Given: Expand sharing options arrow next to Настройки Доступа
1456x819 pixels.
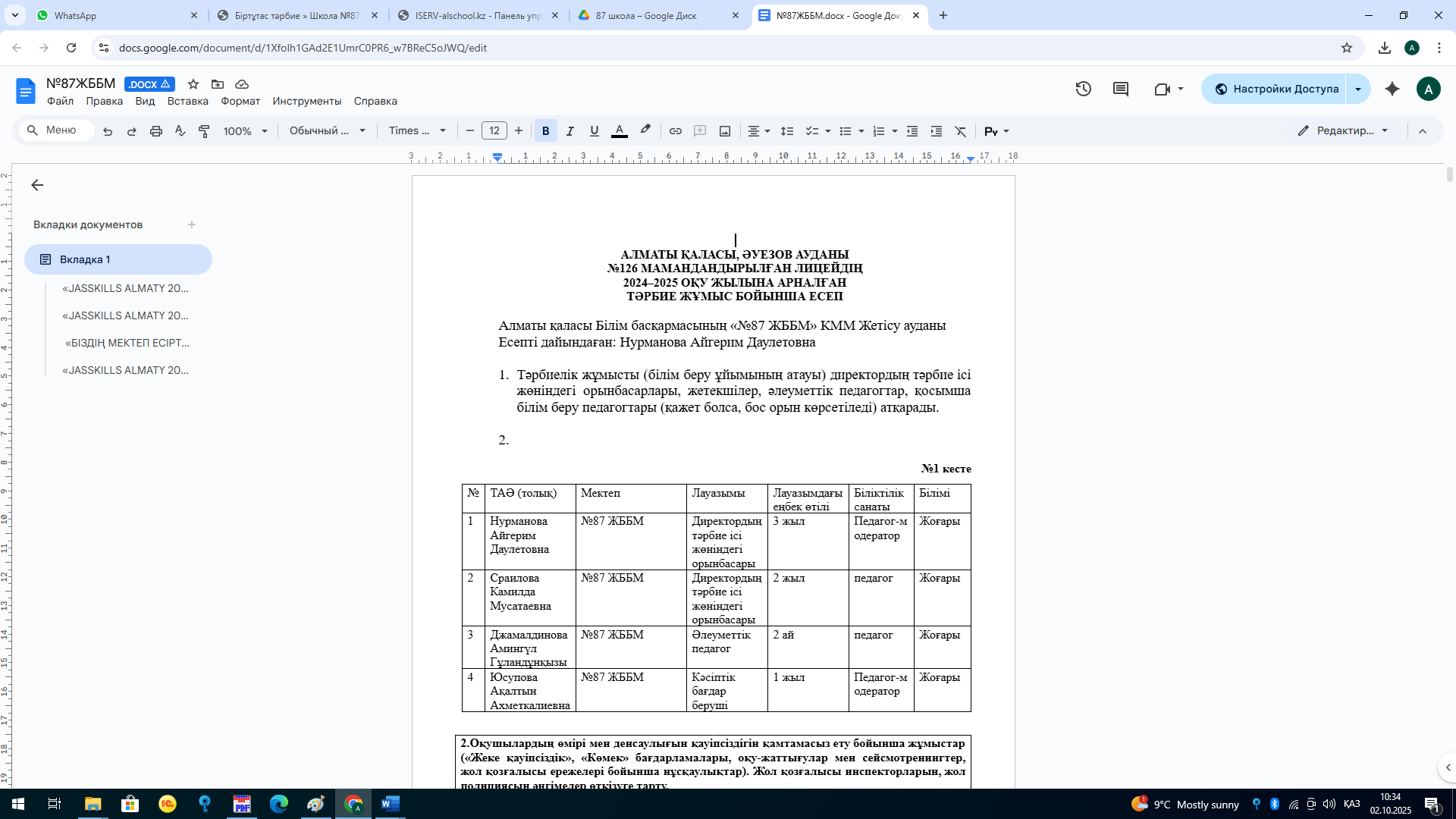Looking at the screenshot, I should pyautogui.click(x=1358, y=89).
